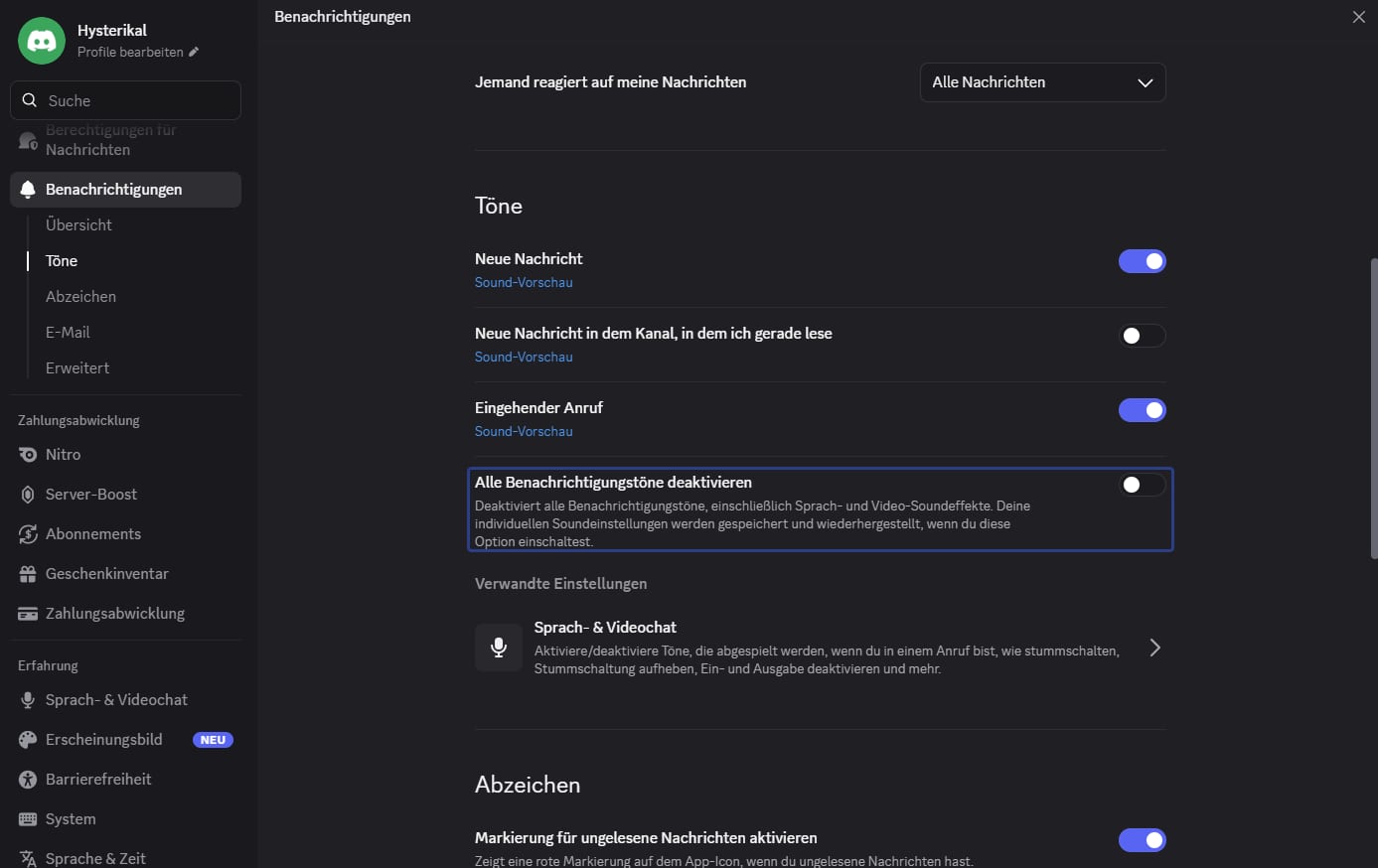
Task: Click into the Suche input field
Action: point(125,100)
